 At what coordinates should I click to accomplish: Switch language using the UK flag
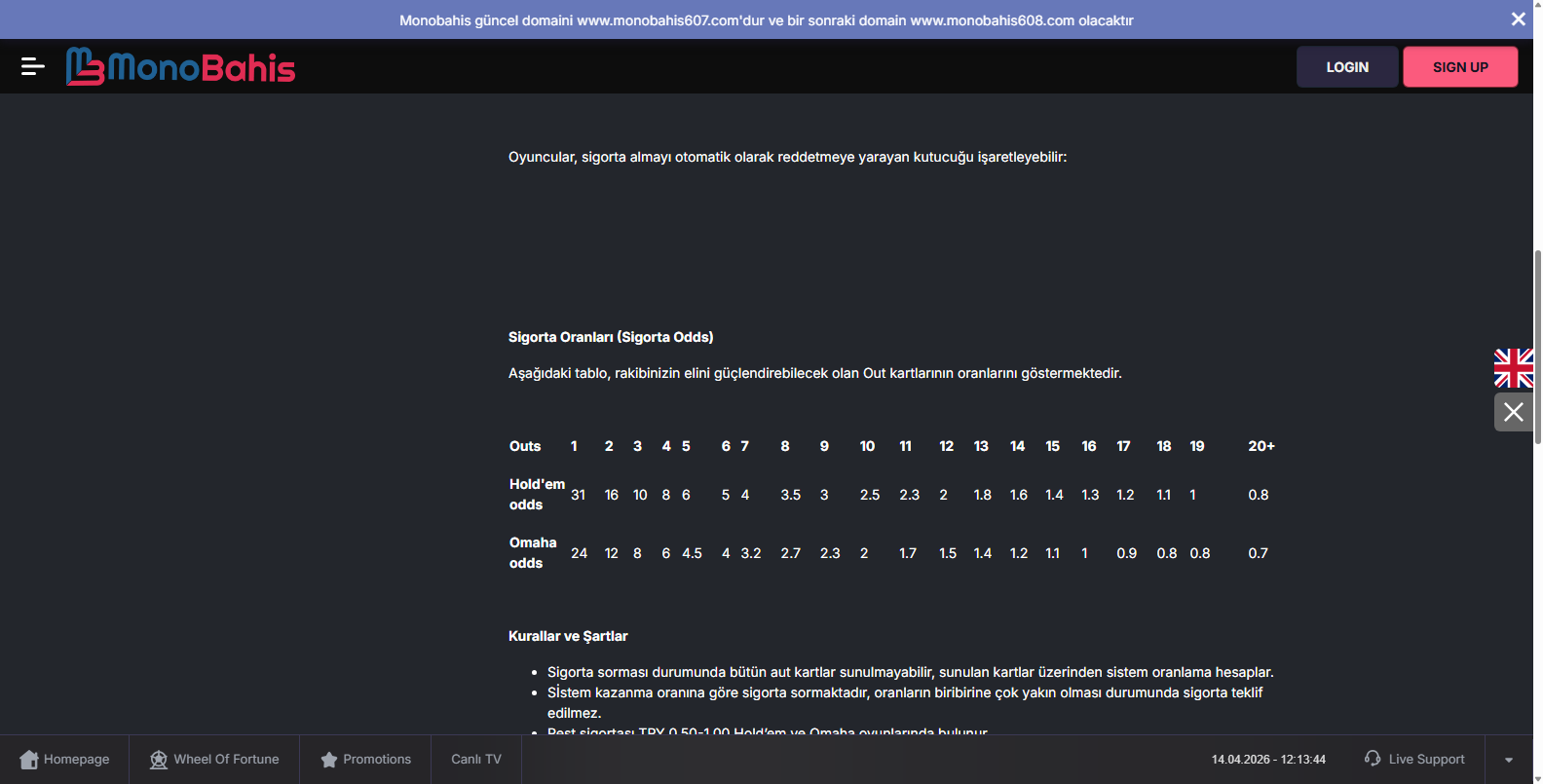pos(1513,368)
